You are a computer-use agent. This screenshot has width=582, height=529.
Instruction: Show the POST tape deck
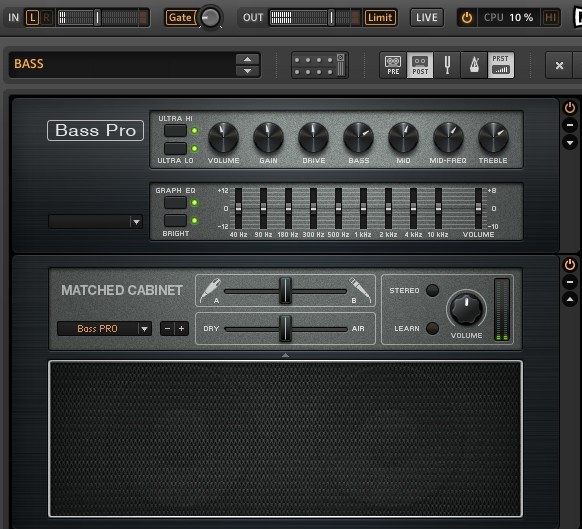coord(420,65)
